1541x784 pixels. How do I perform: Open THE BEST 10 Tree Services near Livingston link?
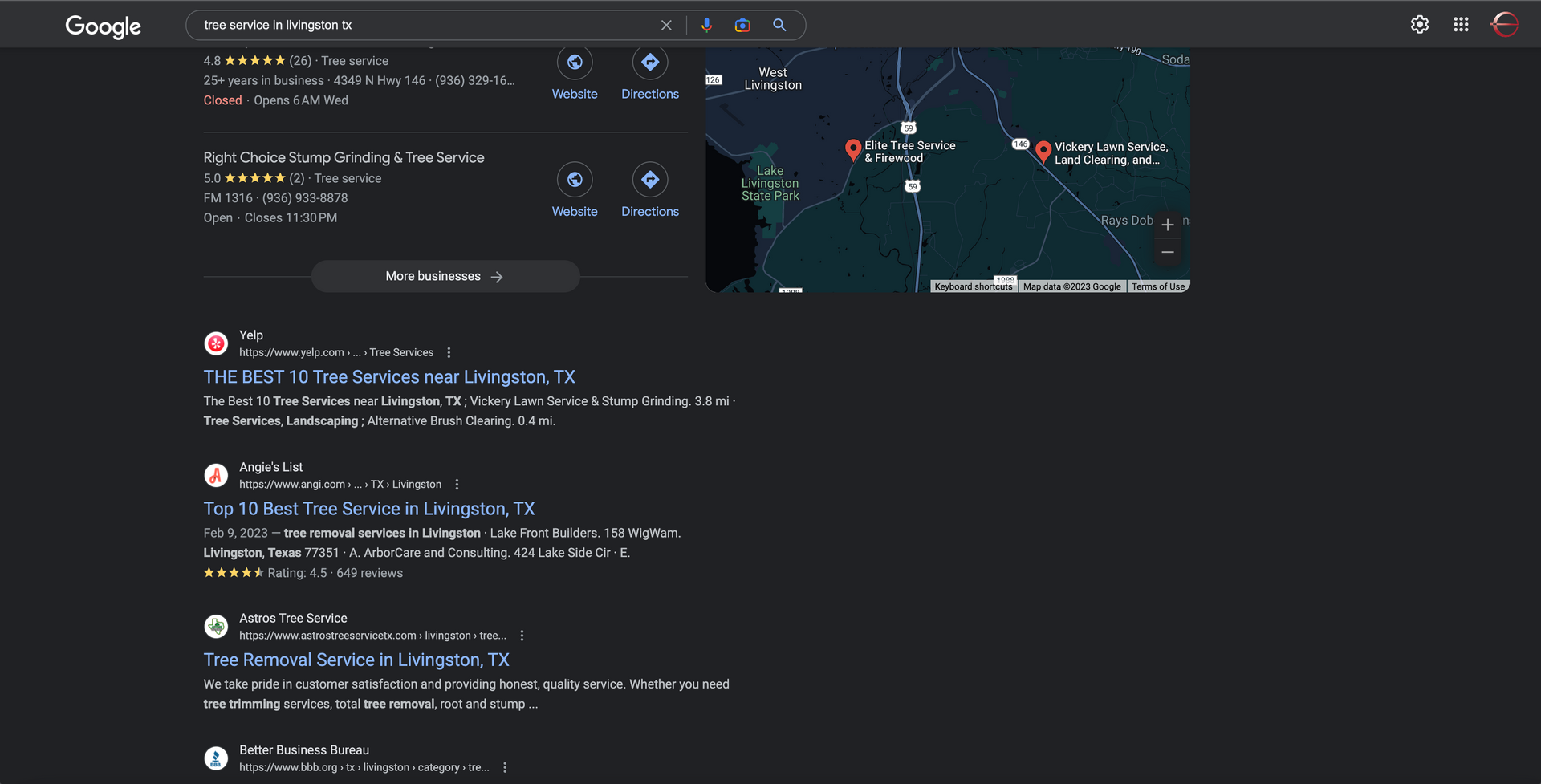point(389,377)
